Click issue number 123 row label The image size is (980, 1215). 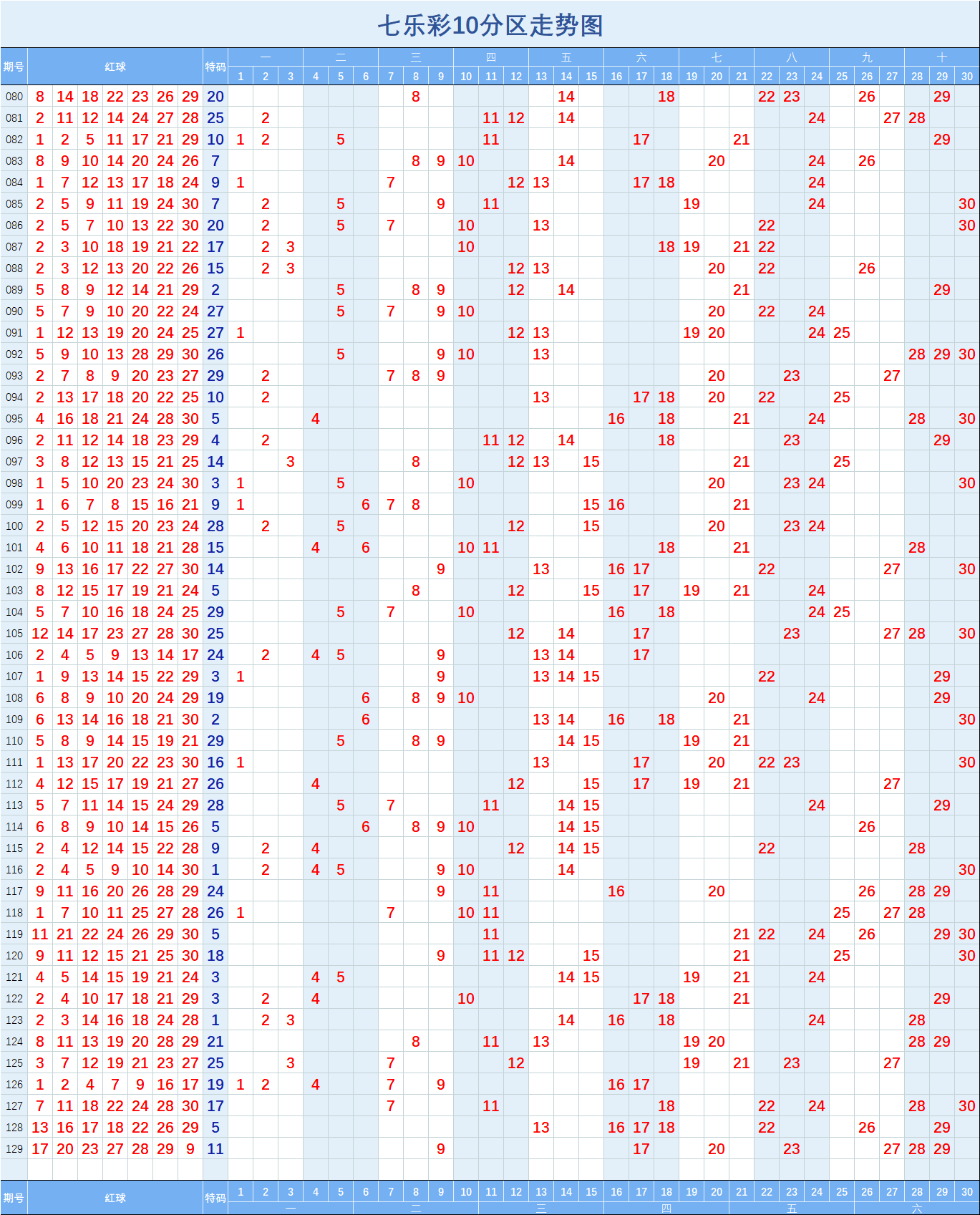tap(14, 1020)
